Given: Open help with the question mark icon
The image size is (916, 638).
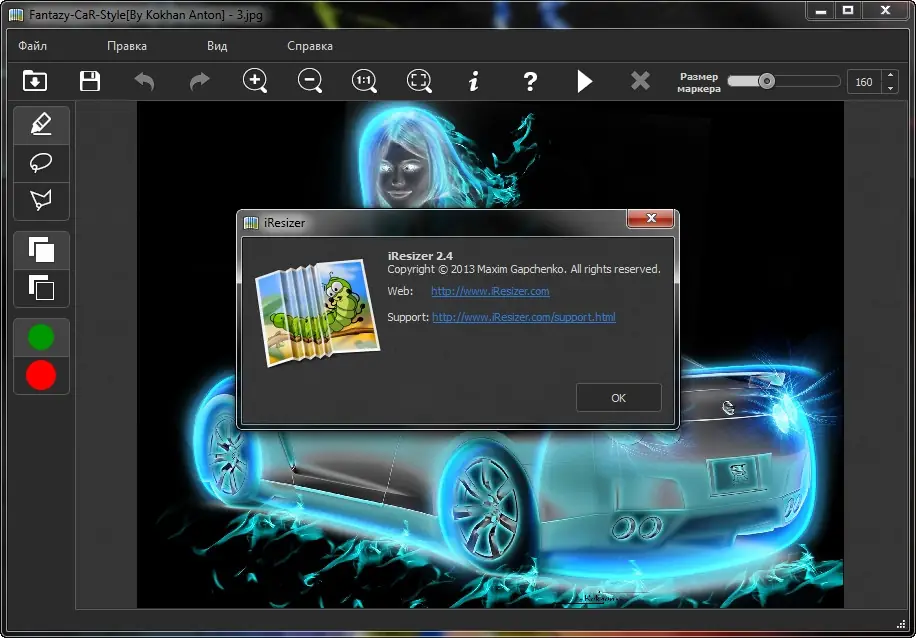Looking at the screenshot, I should click(529, 81).
